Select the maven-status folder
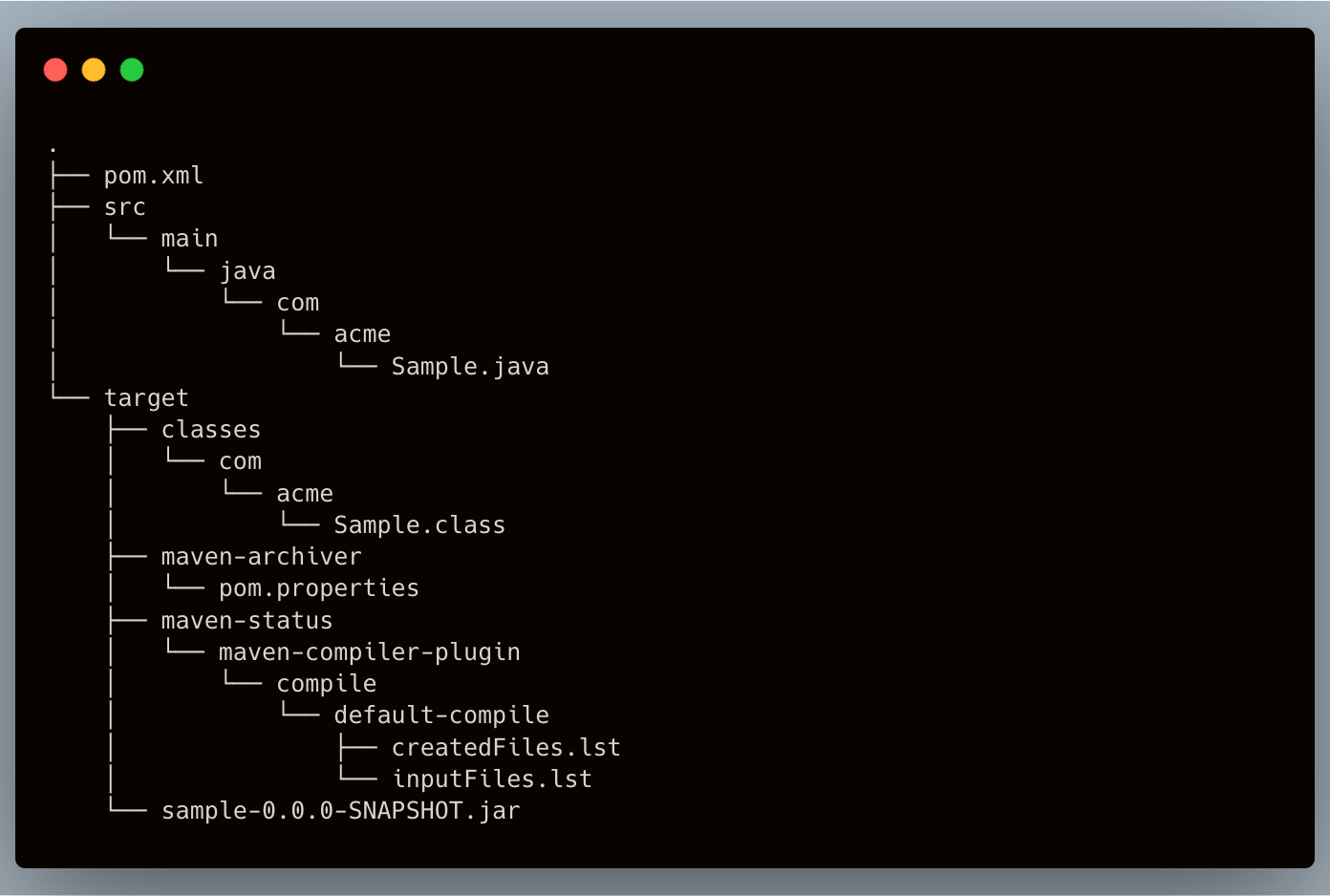Screen dimensions: 1330x896 pyautogui.click(x=247, y=621)
